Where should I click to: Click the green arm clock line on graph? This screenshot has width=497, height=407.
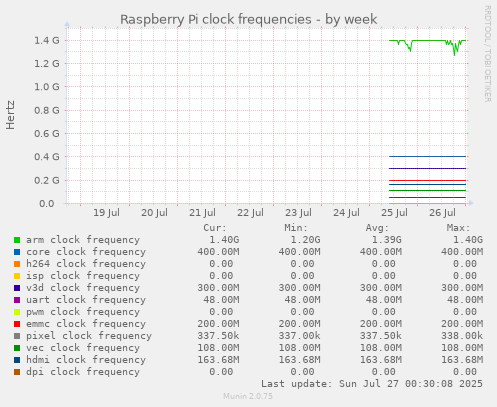pos(428,40)
